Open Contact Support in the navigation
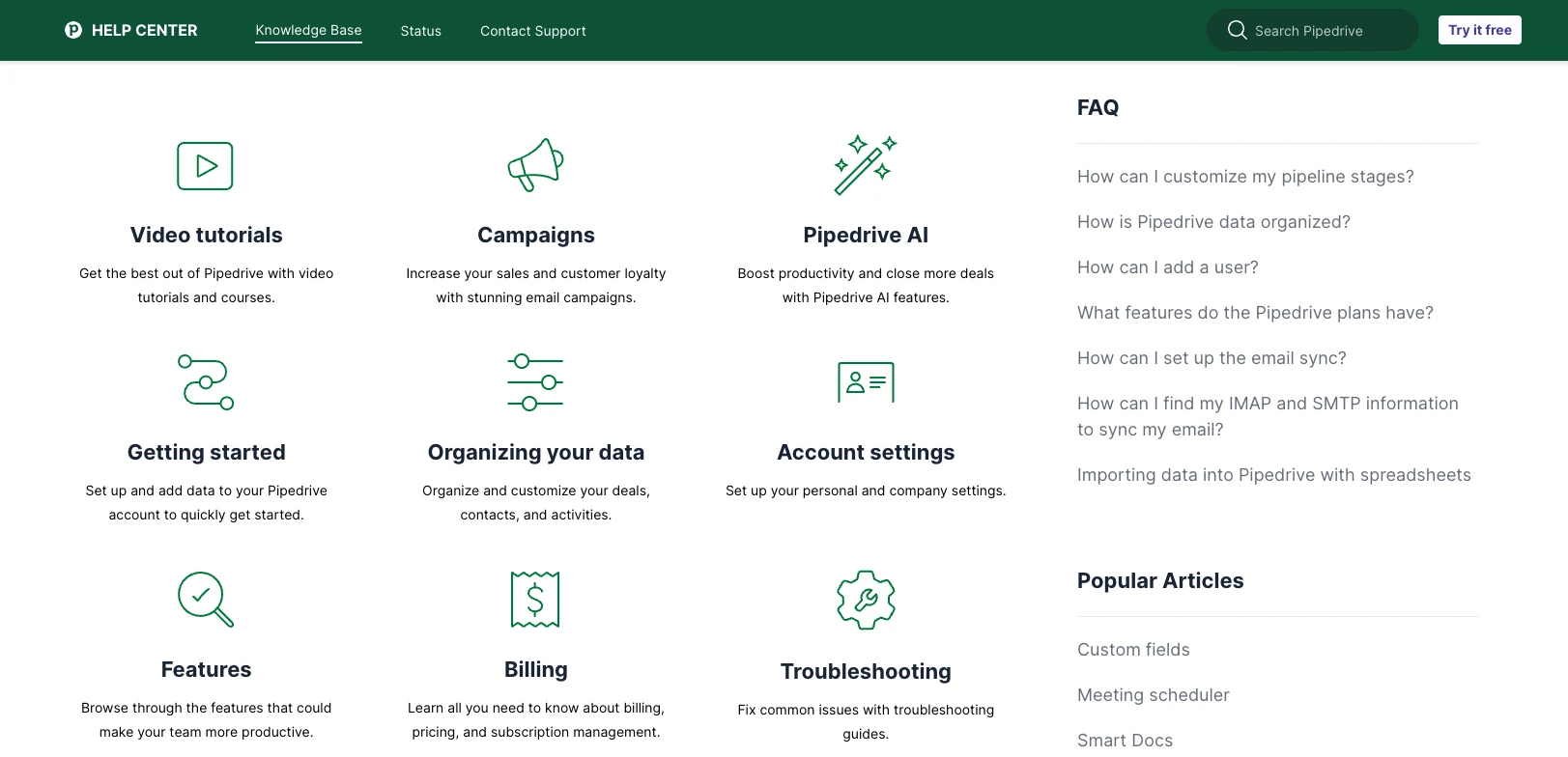 point(533,31)
